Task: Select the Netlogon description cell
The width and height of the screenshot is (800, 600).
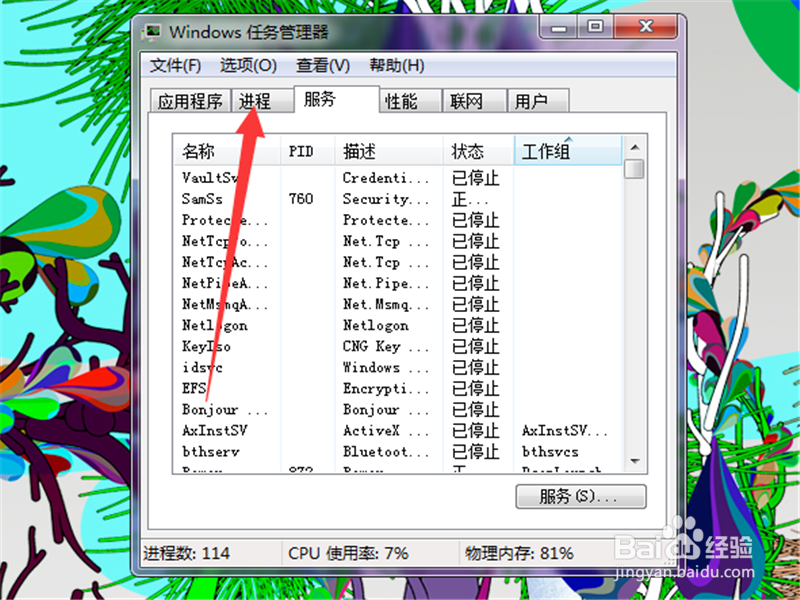Action: 376,326
